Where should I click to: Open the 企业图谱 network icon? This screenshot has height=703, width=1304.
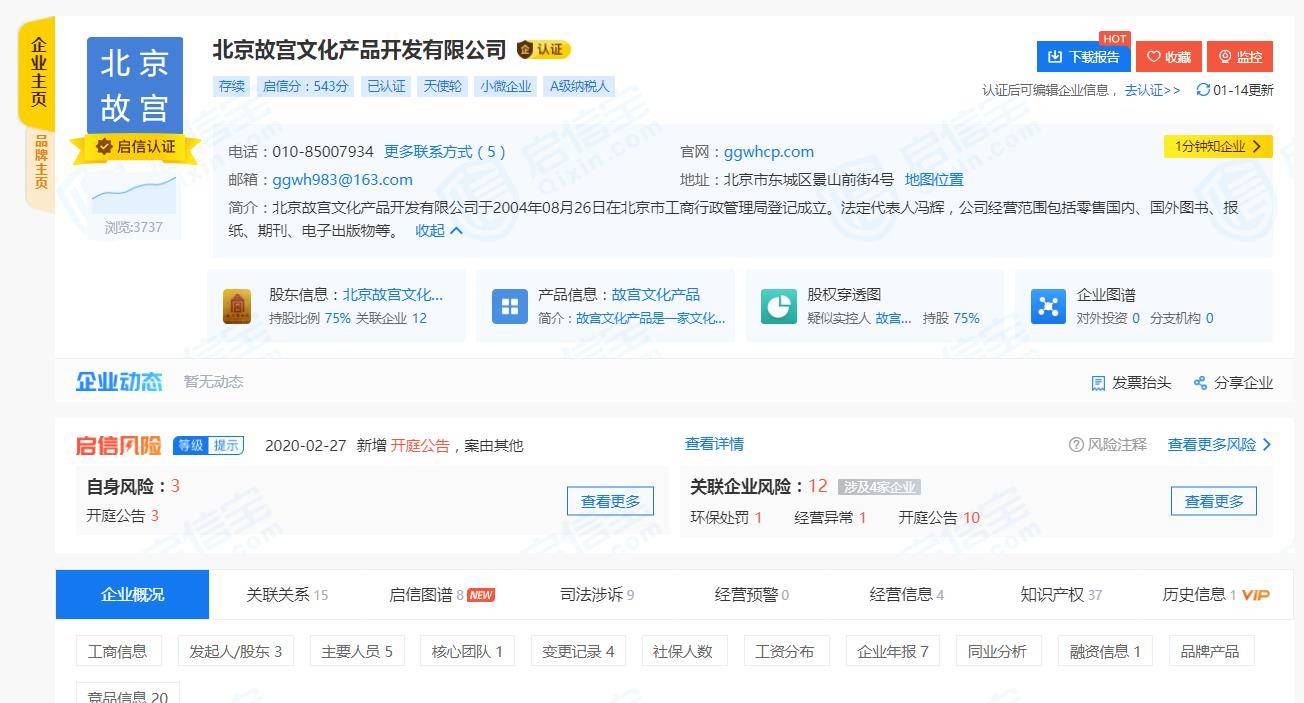point(1048,307)
